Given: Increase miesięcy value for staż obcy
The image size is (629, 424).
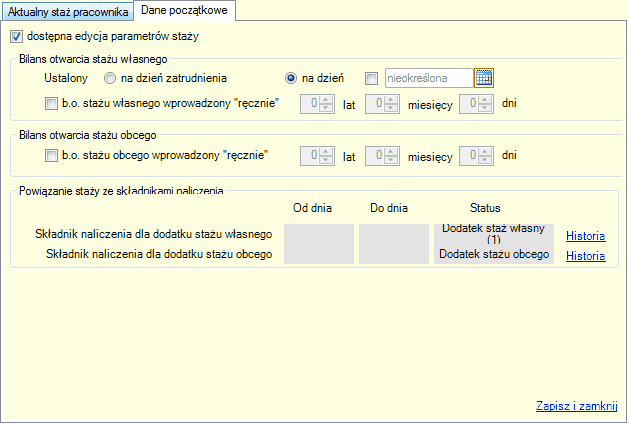Looking at the screenshot, I should click(392, 152).
